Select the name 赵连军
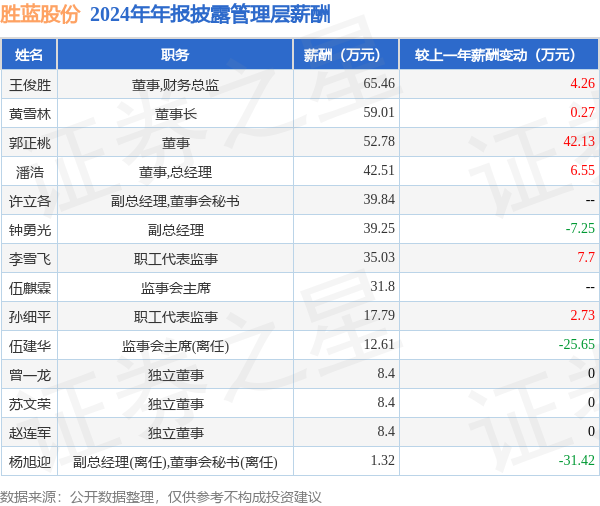 (x=30, y=433)
